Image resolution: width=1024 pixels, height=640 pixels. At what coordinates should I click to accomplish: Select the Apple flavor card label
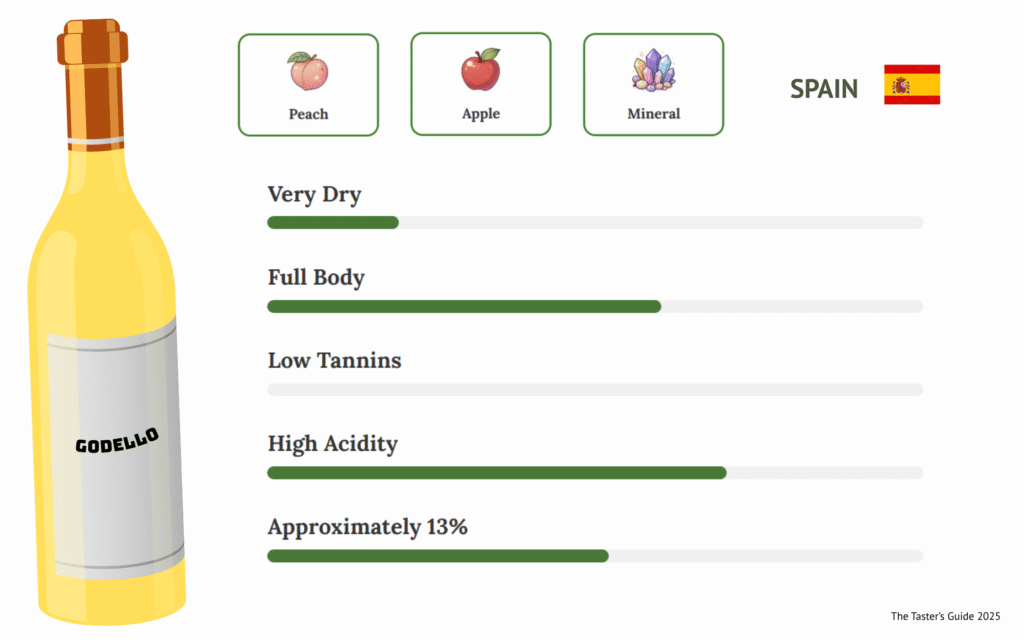coord(480,114)
